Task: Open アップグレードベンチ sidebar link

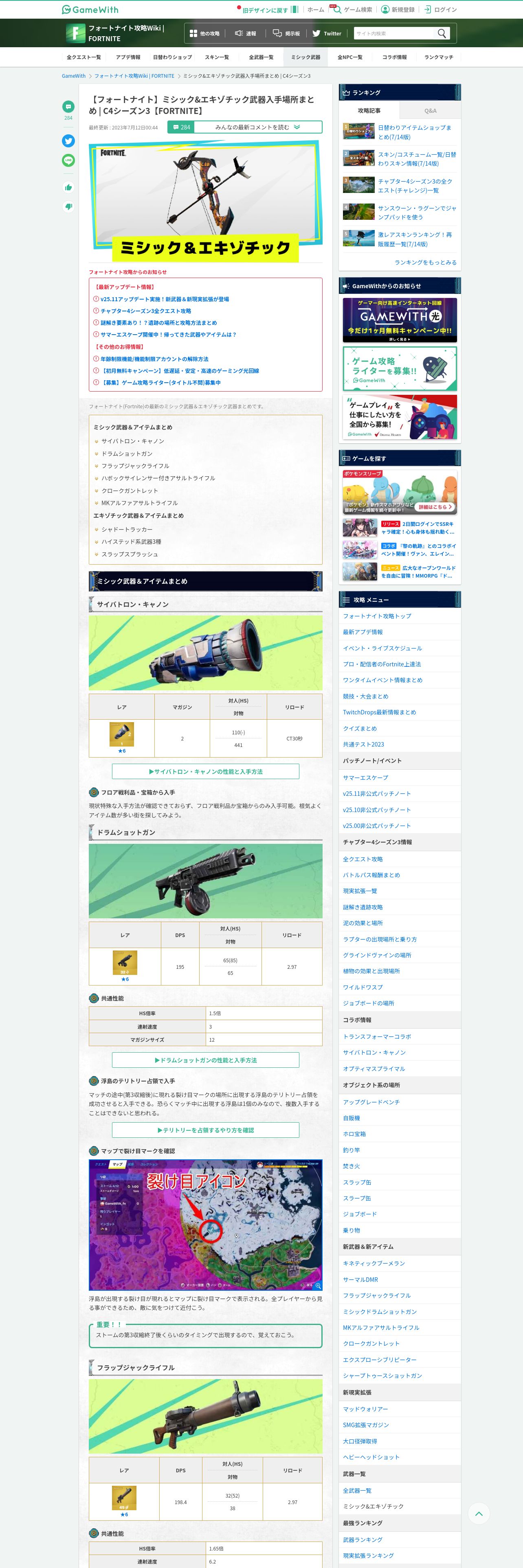Action: [371, 1102]
